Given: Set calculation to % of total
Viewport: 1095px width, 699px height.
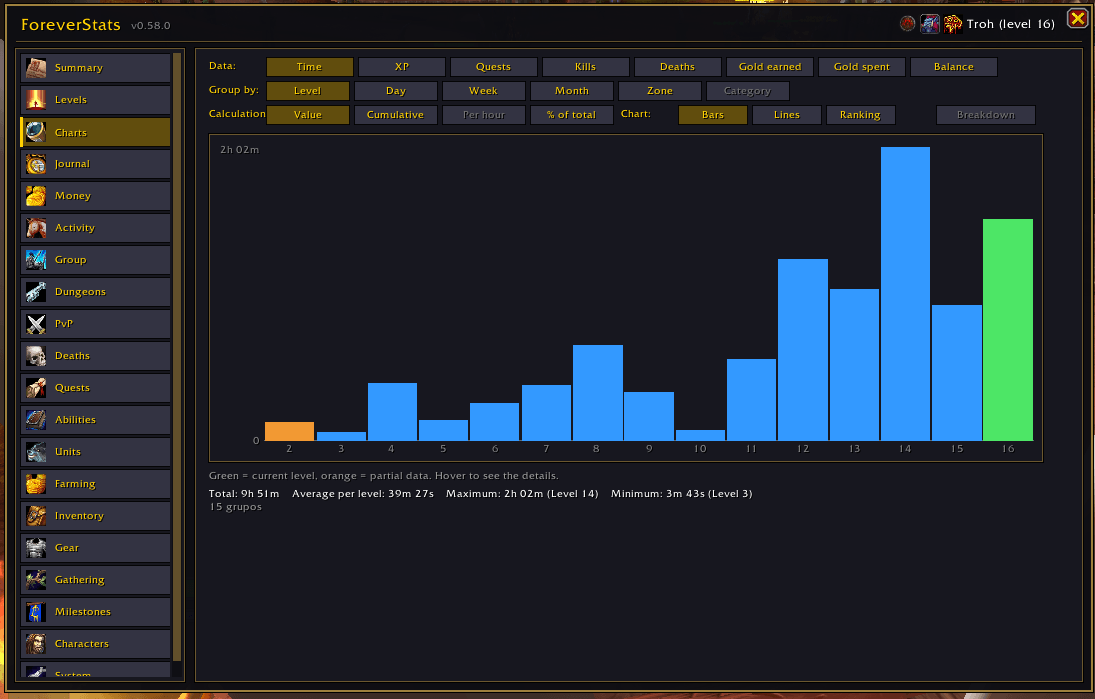Looking at the screenshot, I should (x=572, y=115).
